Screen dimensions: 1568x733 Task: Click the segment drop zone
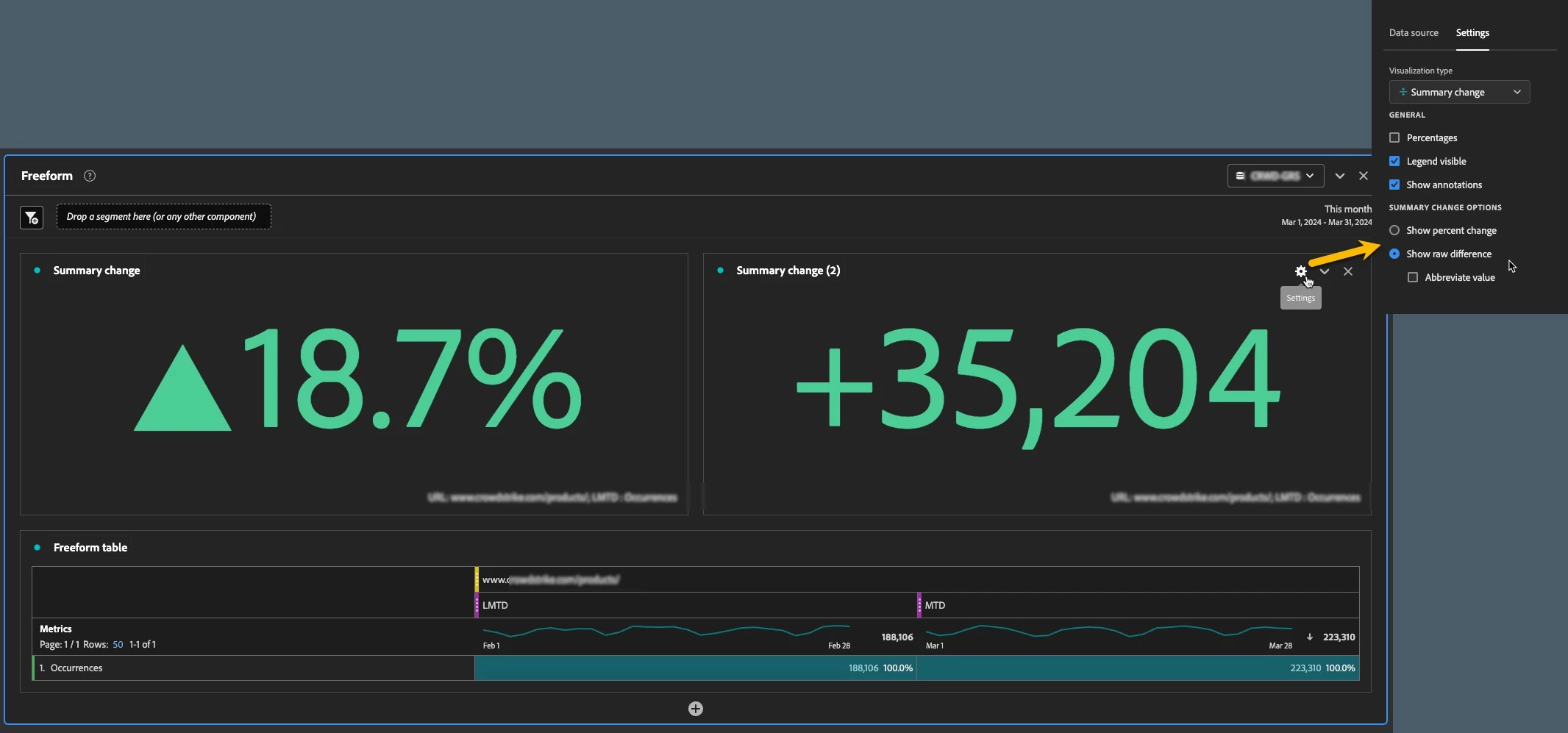[x=163, y=217]
